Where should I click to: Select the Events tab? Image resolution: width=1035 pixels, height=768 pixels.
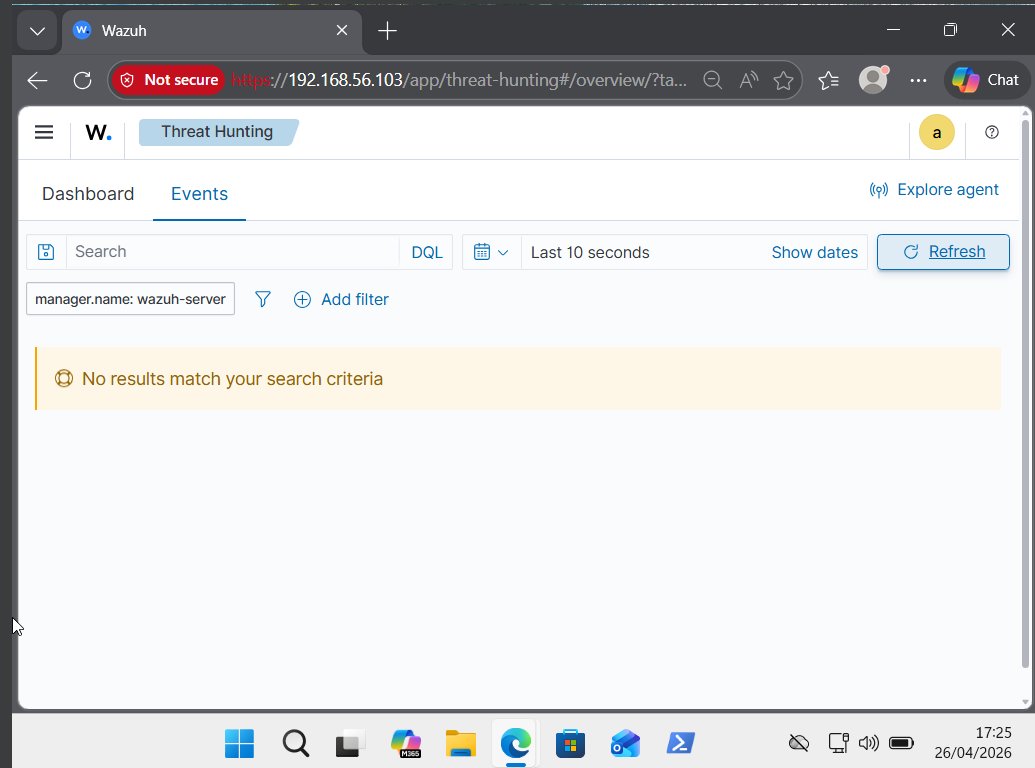199,194
